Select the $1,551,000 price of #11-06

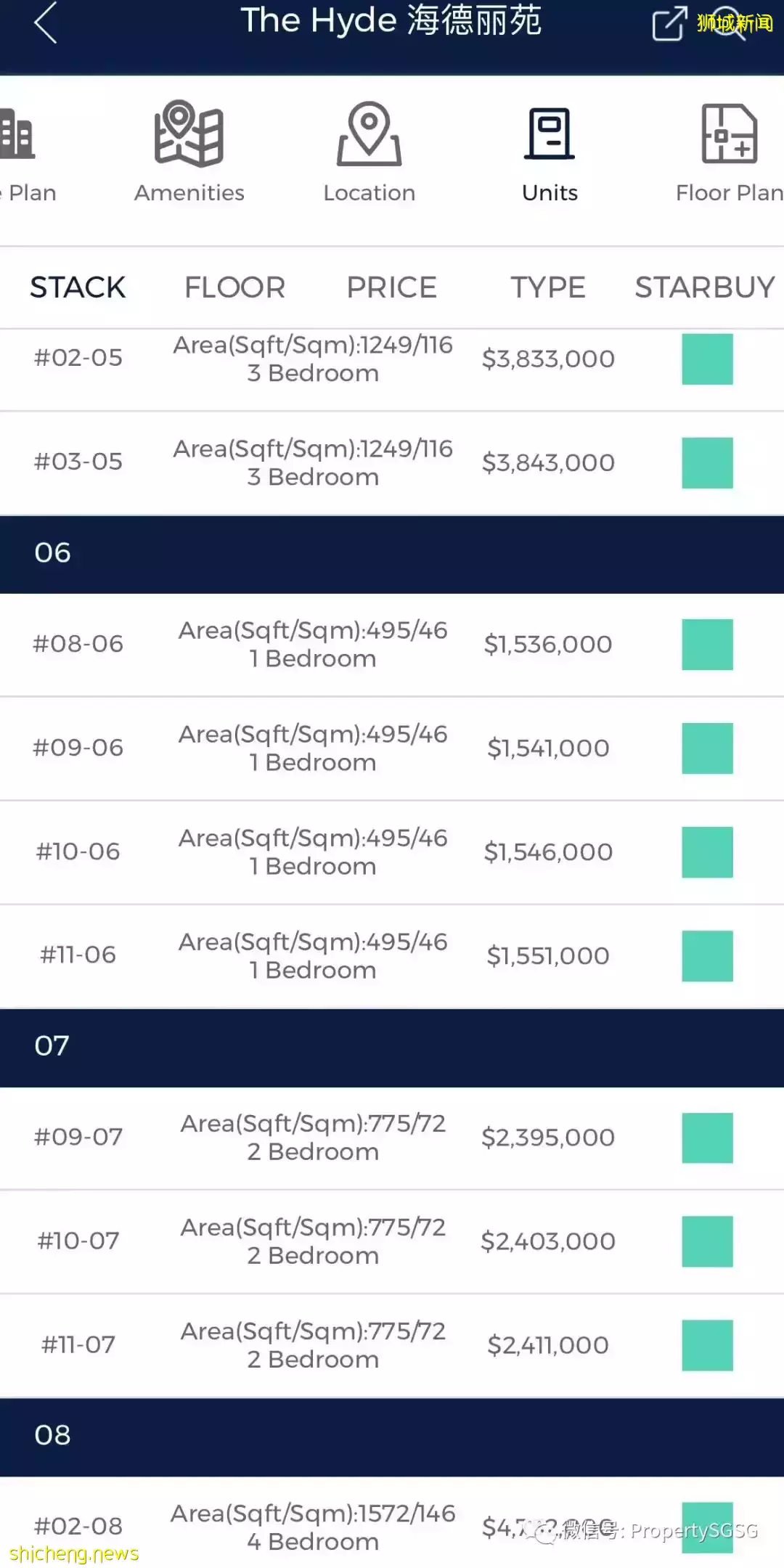tap(548, 956)
